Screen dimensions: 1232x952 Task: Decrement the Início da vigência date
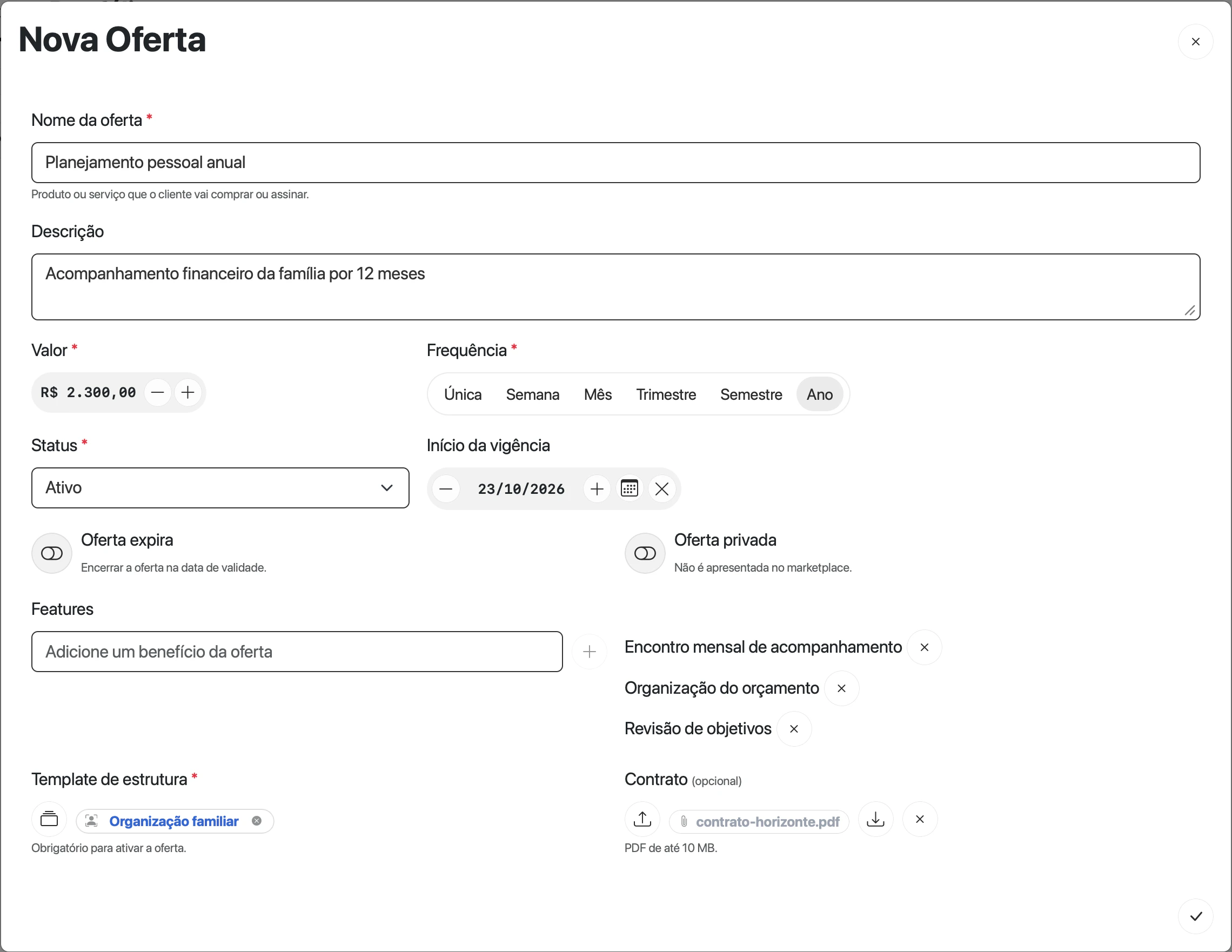pos(446,488)
